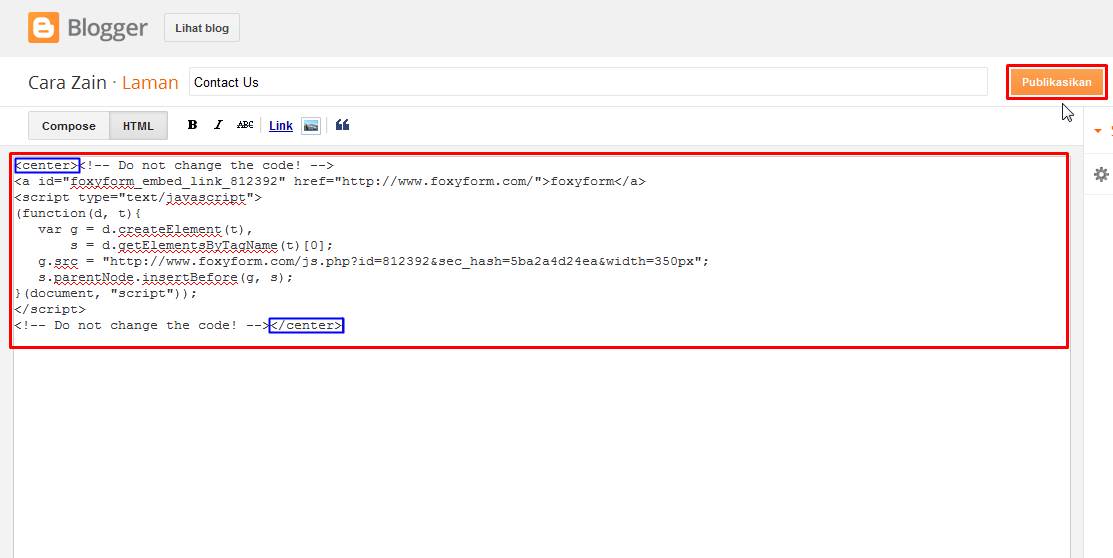Click the '(function(d, t){' line

[78, 213]
